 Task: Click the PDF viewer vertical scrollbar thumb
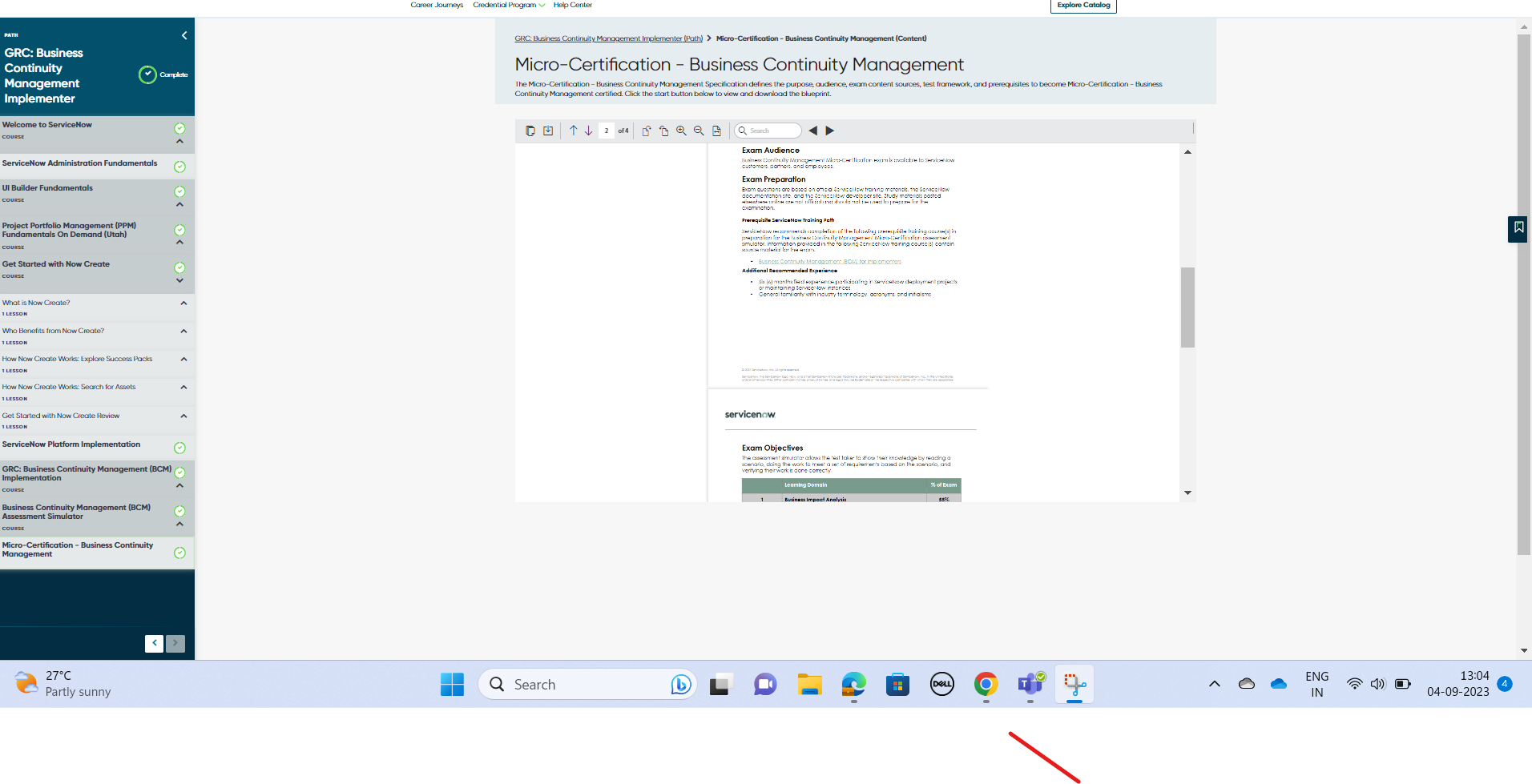pos(1187,307)
